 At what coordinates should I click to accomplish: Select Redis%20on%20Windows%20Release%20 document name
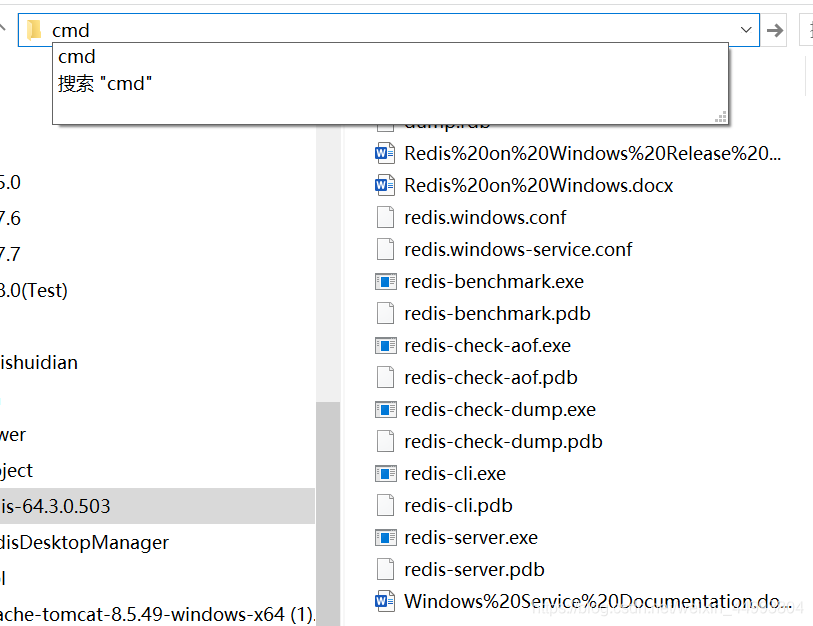592,154
